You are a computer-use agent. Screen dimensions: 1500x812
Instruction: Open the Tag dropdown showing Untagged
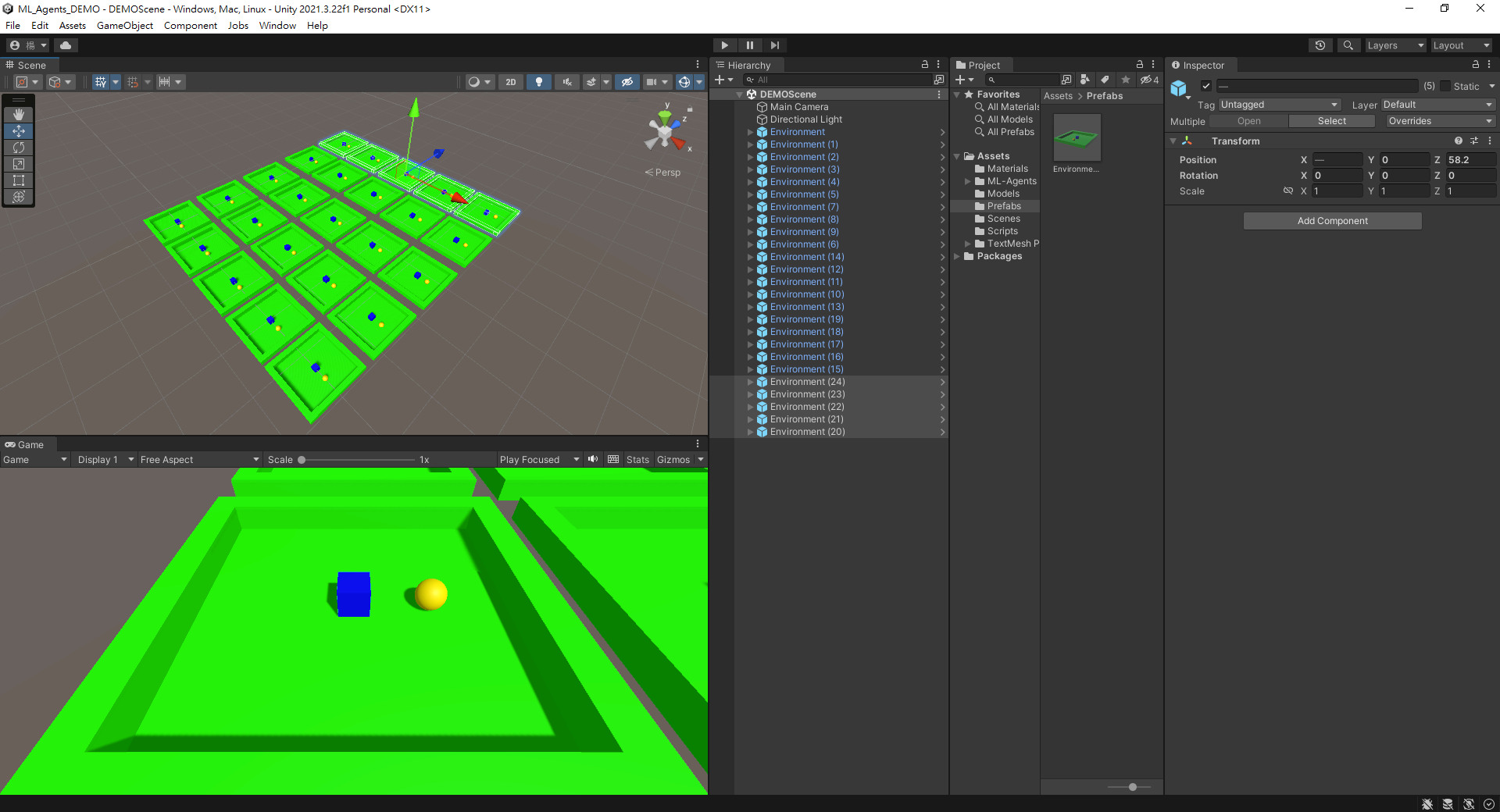[1279, 104]
